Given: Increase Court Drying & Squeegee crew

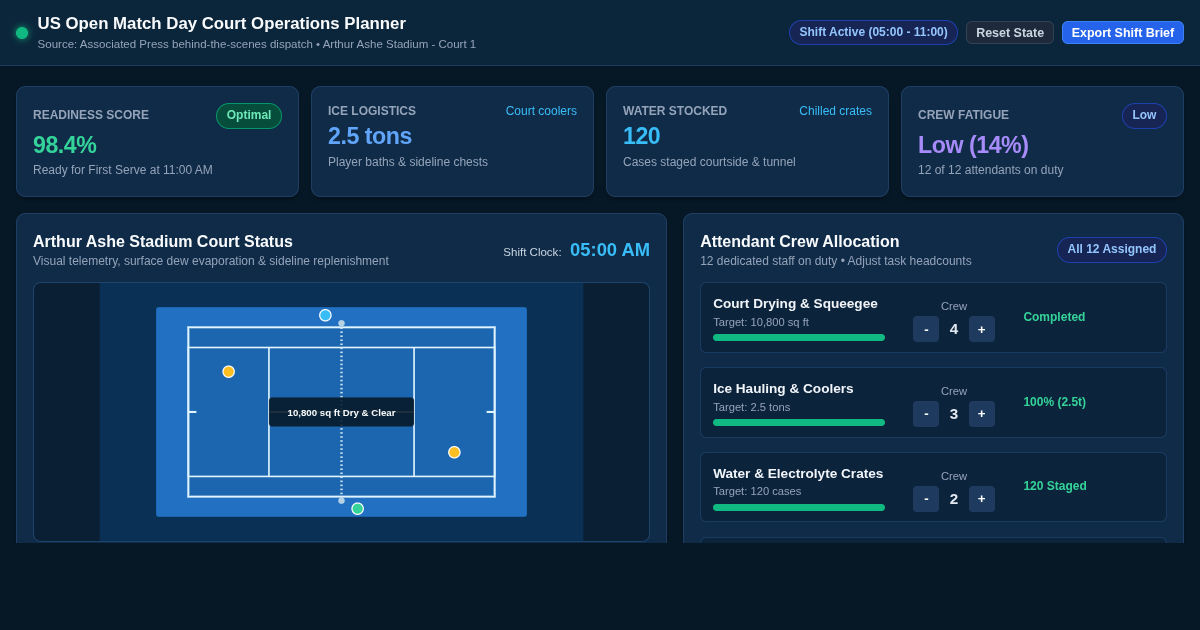Looking at the screenshot, I should pyautogui.click(x=982, y=329).
